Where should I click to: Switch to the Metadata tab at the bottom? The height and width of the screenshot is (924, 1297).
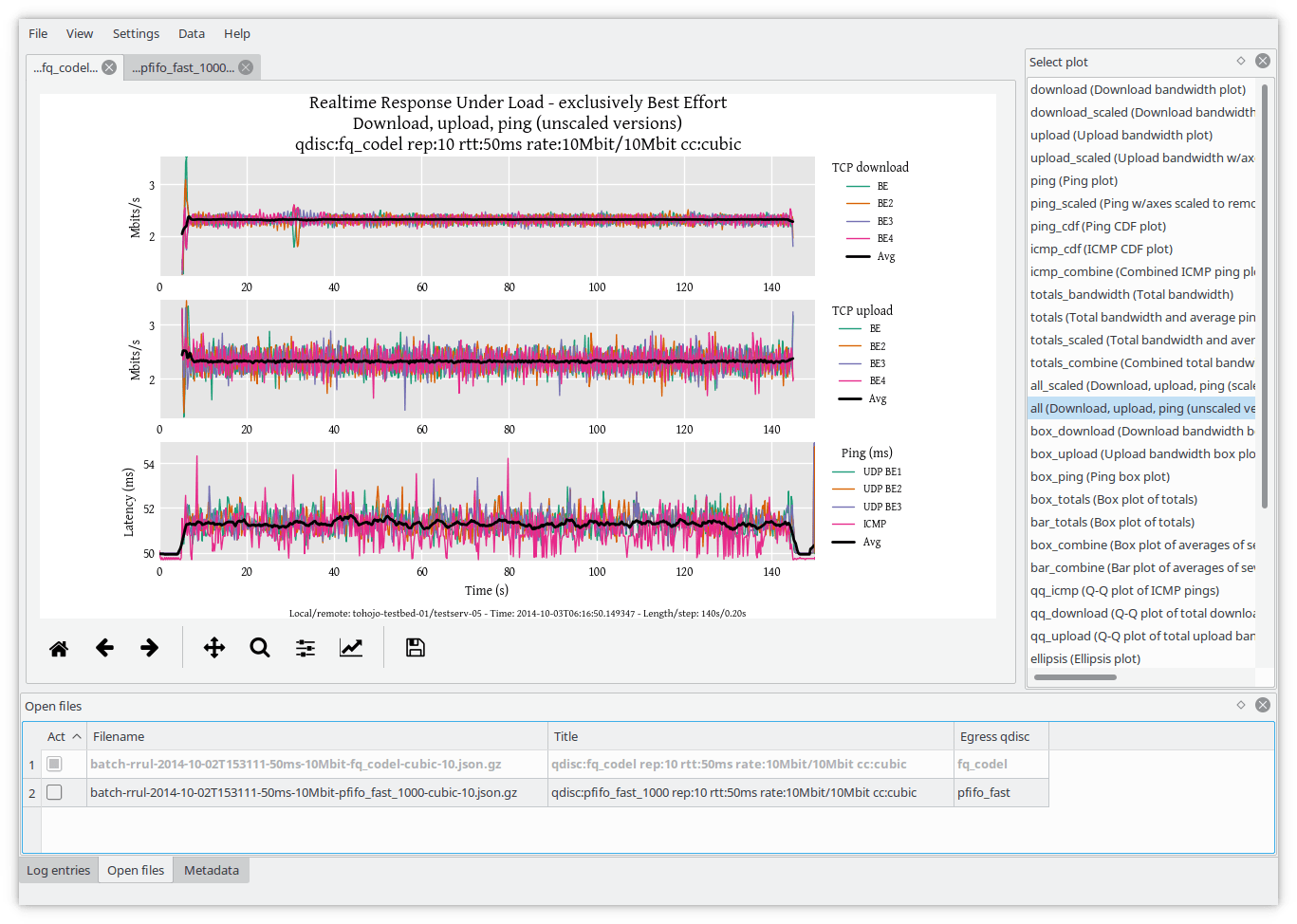tap(211, 869)
